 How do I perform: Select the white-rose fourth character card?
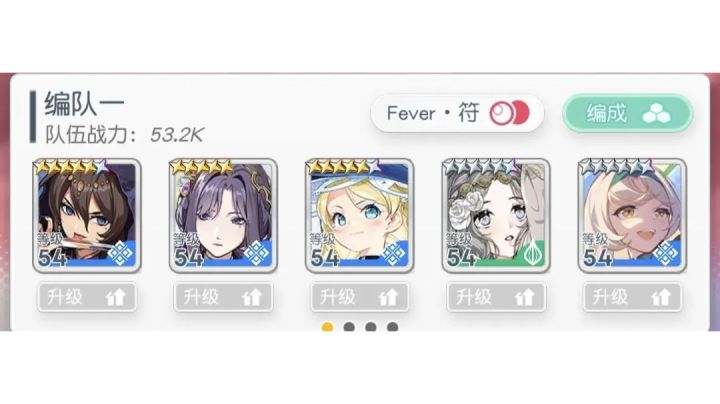pyautogui.click(x=496, y=215)
